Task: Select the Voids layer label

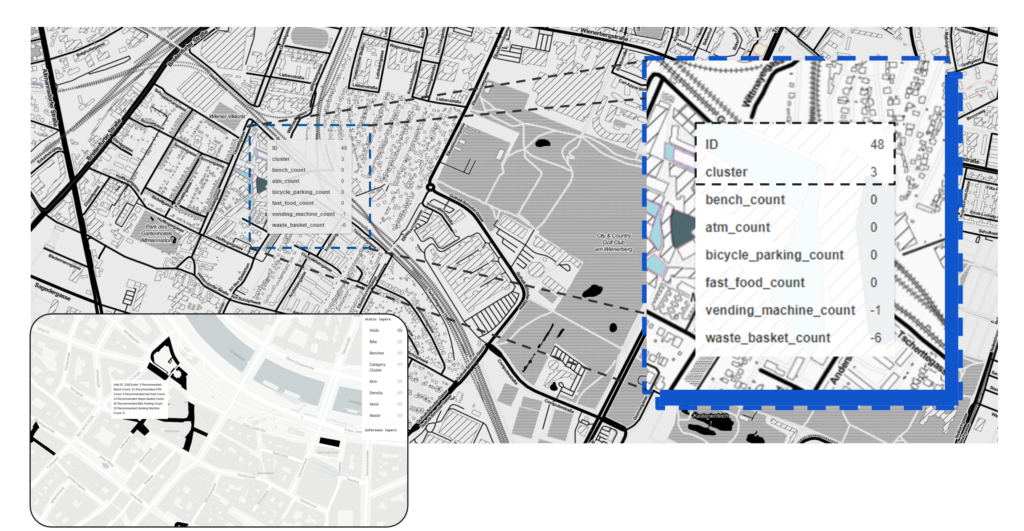Action: point(373,329)
